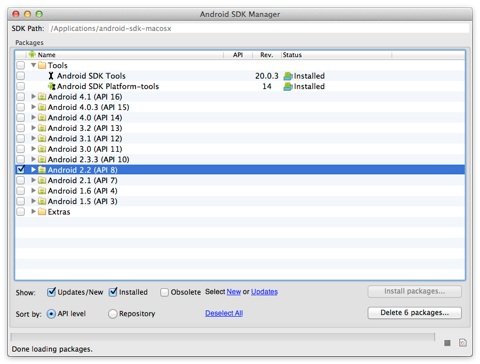Screen dimensions: 480x364
Task: Click the Android 4.1 (API 16) package folder icon
Action: pos(42,97)
